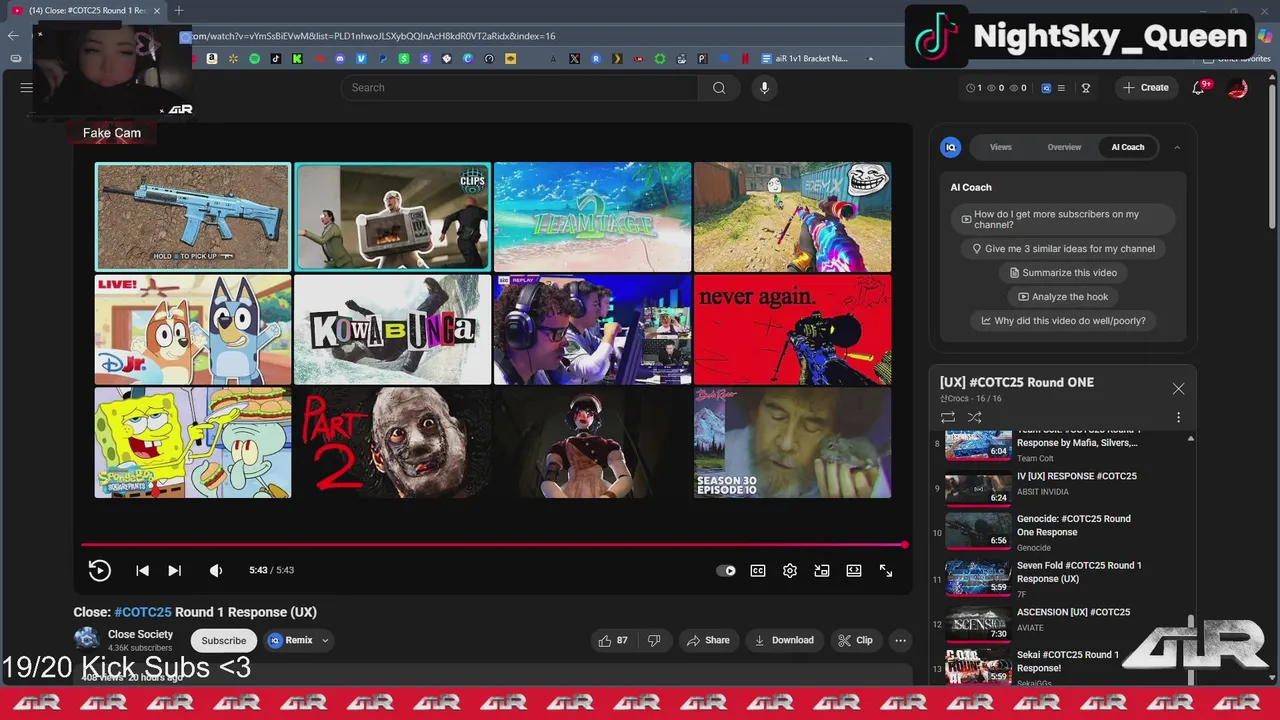Subscribe to Close Society
The width and height of the screenshot is (1280, 720).
pyautogui.click(x=224, y=641)
